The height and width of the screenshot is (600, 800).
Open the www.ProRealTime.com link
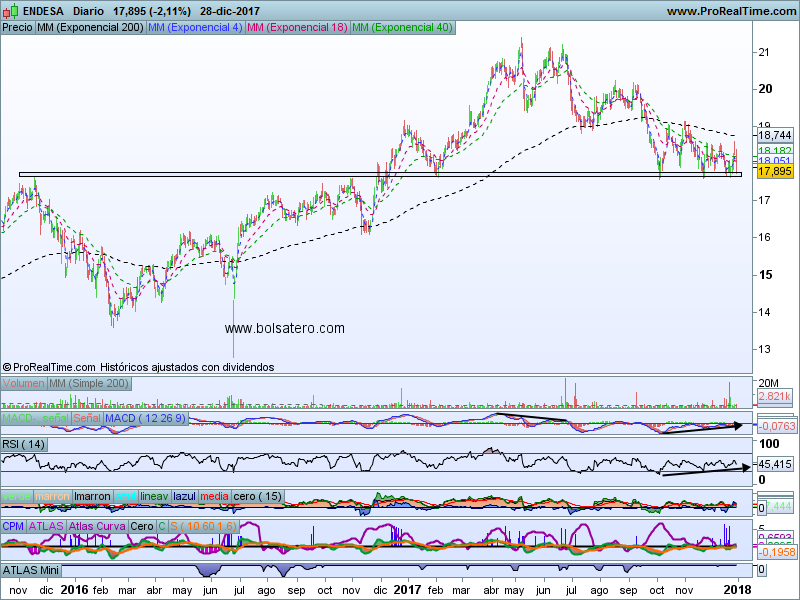[x=729, y=11]
